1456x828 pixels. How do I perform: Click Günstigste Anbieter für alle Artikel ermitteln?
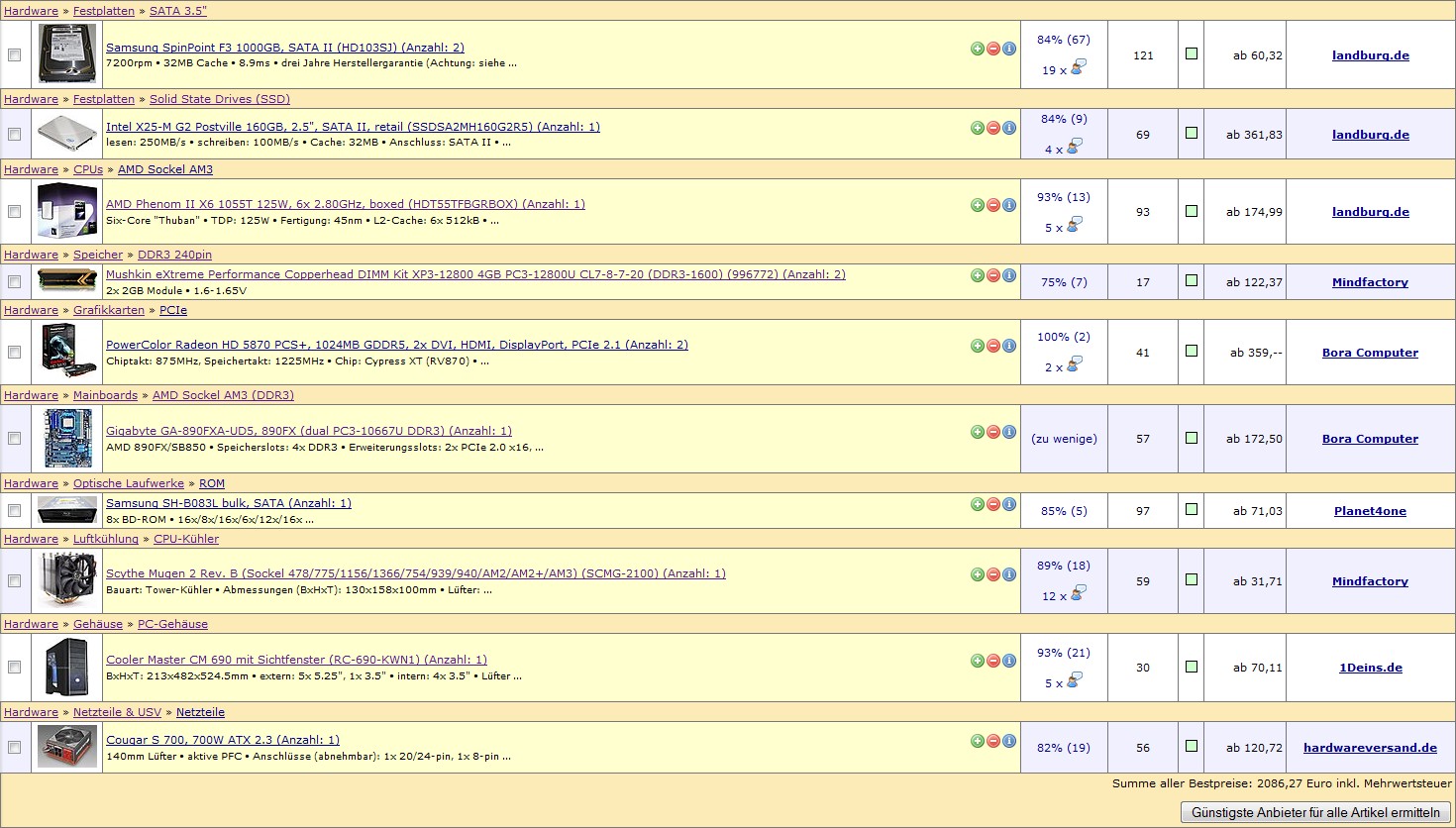pyautogui.click(x=1315, y=812)
